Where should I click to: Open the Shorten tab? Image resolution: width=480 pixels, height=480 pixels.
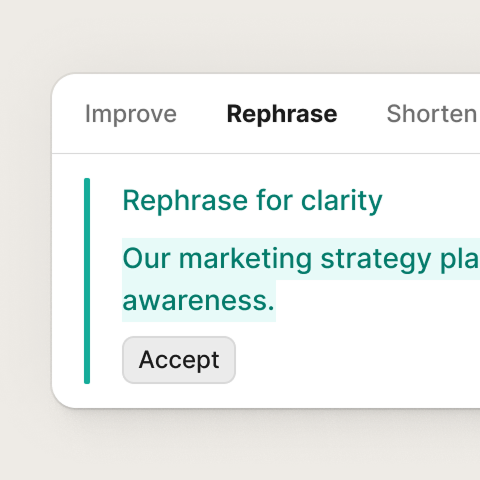coord(433,114)
